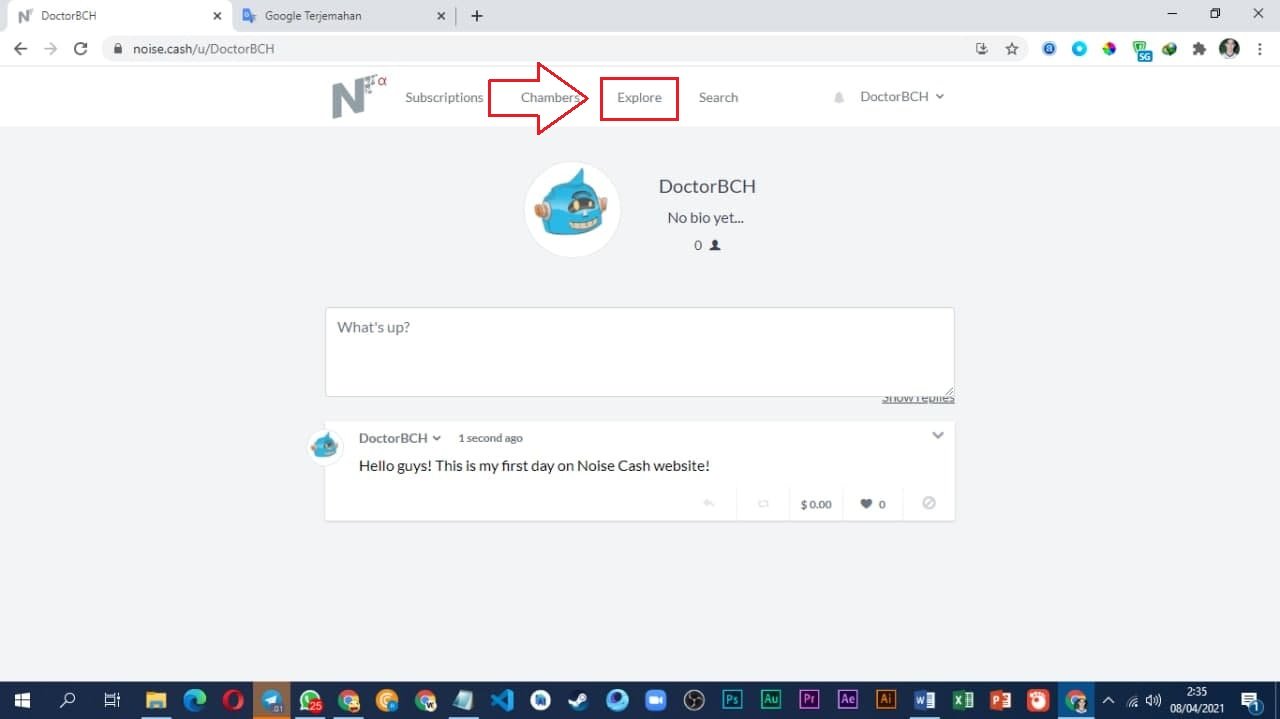
Task: Open a new browser tab
Action: (476, 16)
